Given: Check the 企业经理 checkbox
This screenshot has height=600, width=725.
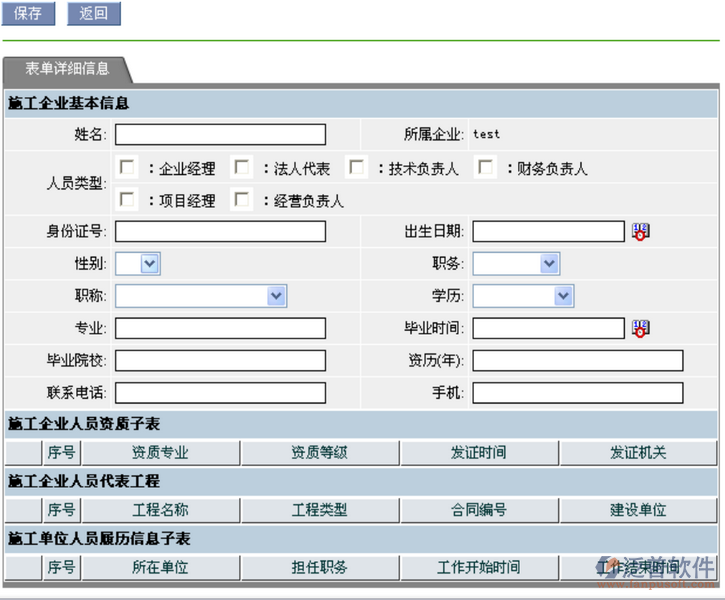Looking at the screenshot, I should point(127,167).
